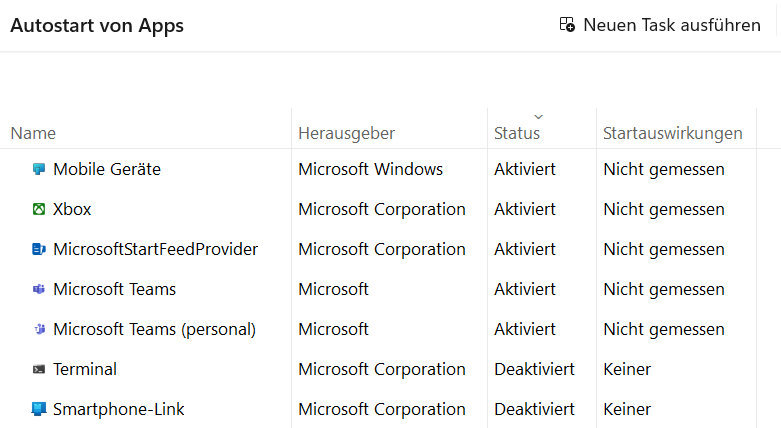Select the Microsoft Teams (personal) row name

(154, 329)
